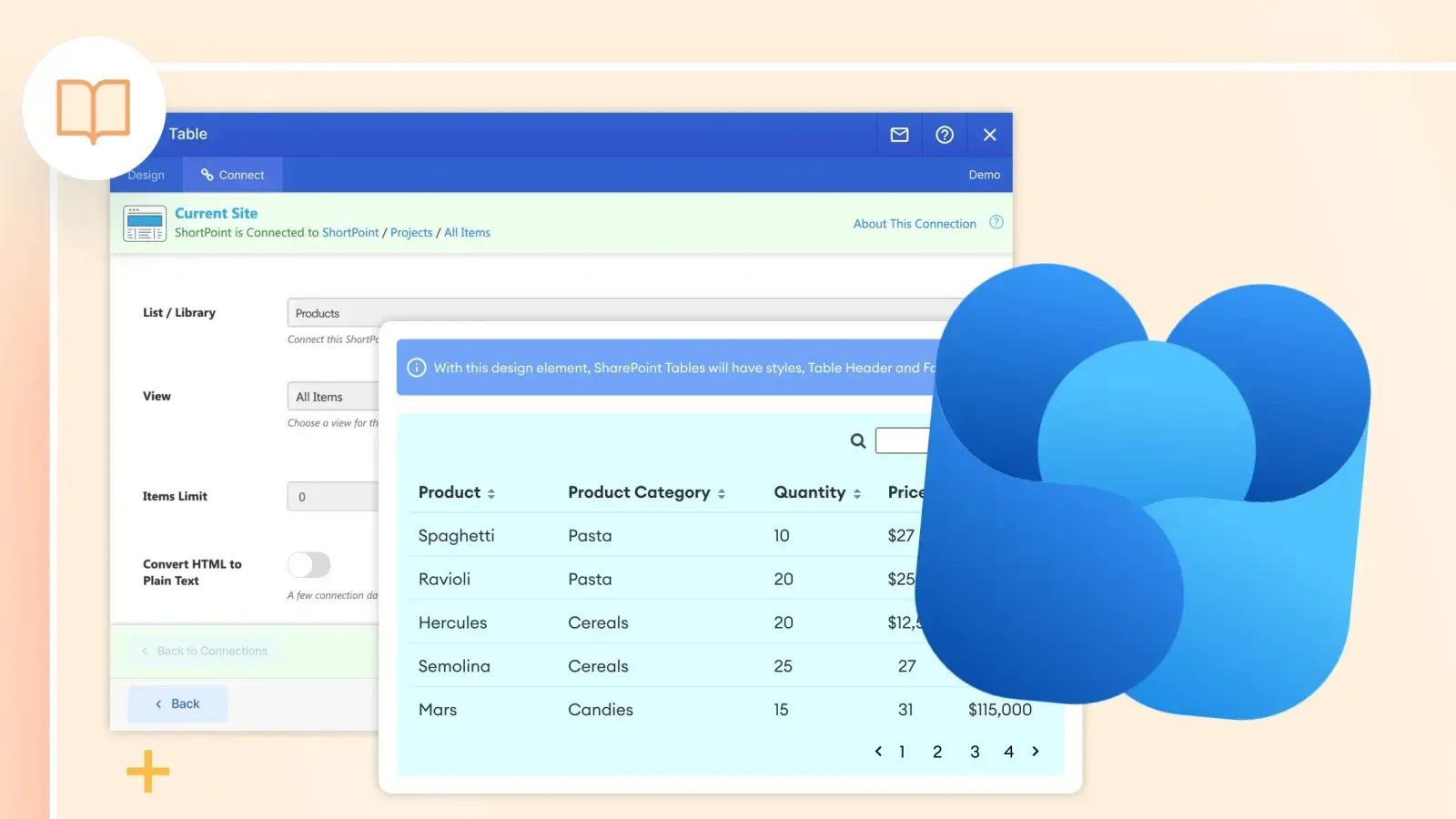Click the Back button
The height and width of the screenshot is (819, 1456).
177,703
